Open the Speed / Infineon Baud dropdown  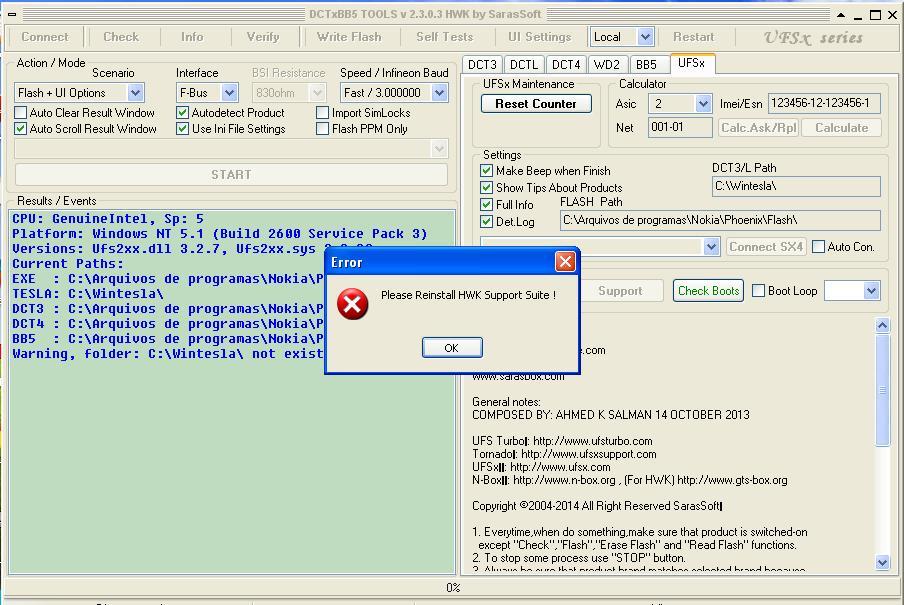point(439,92)
